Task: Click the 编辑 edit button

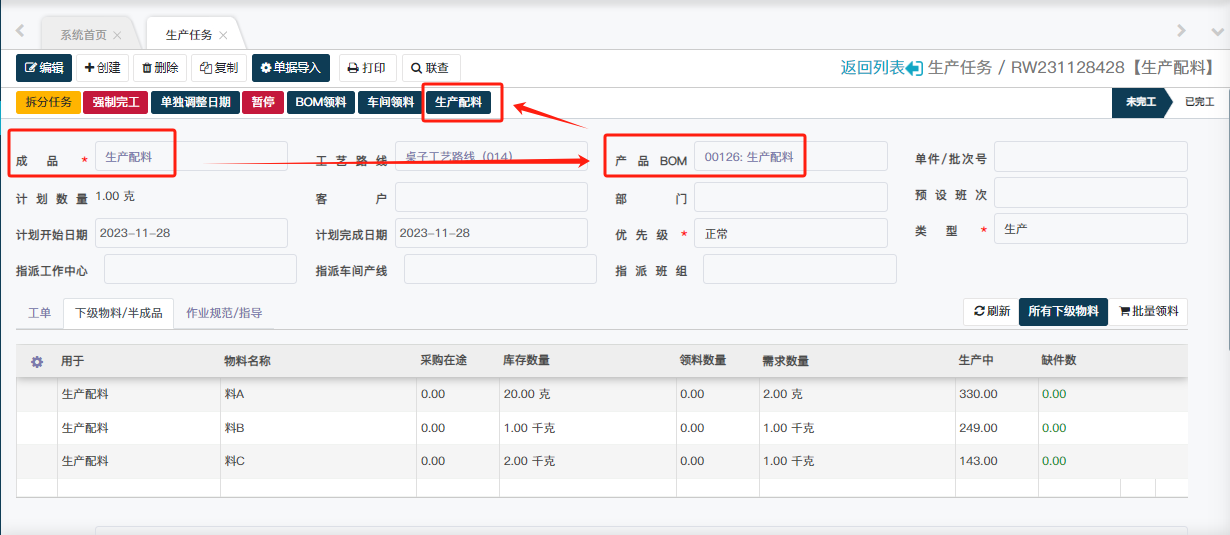Action: click(x=44, y=68)
